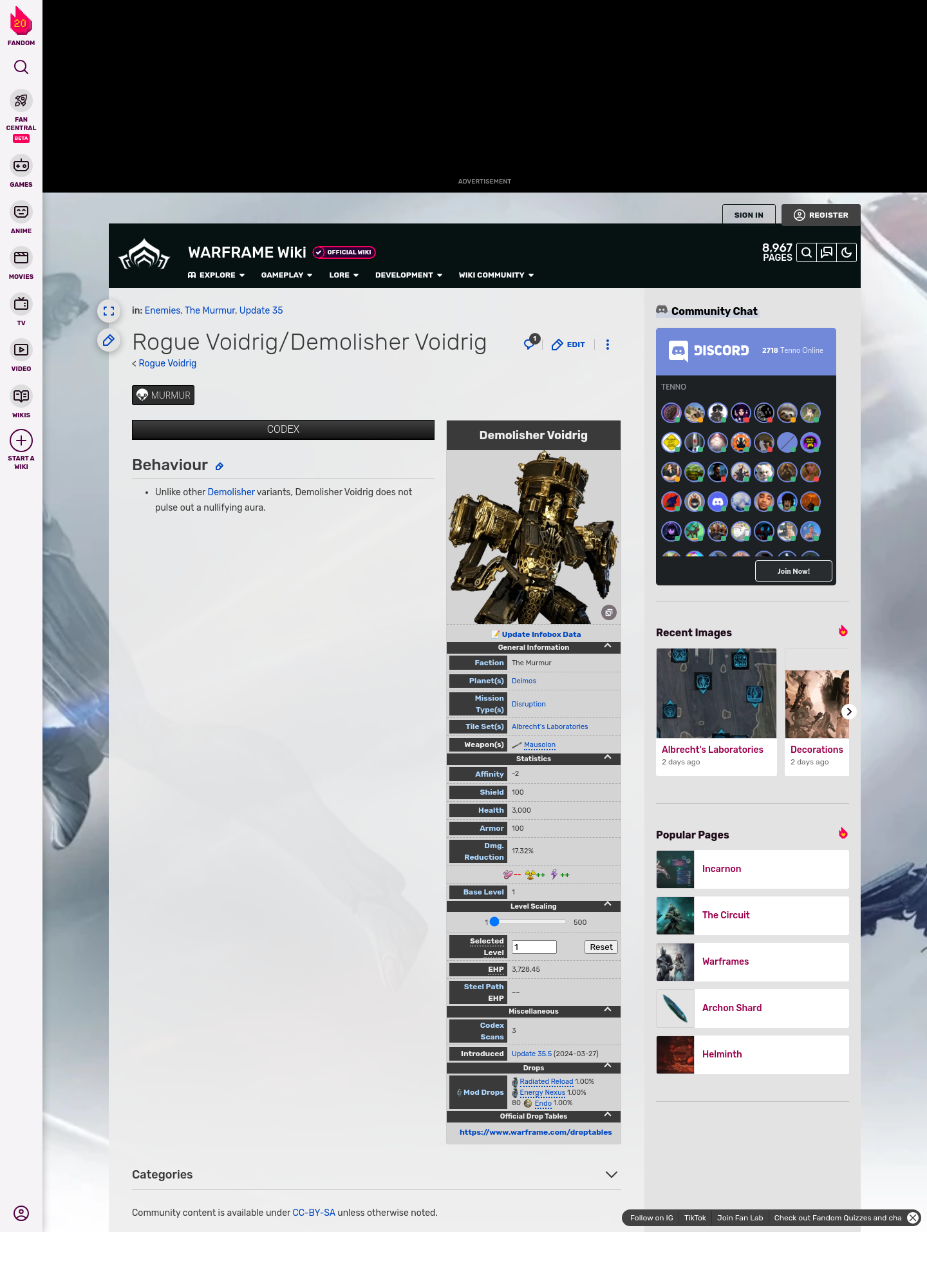Click the MURMUR faction tag
Viewport: 927px width, 1288px height.
pos(163,395)
